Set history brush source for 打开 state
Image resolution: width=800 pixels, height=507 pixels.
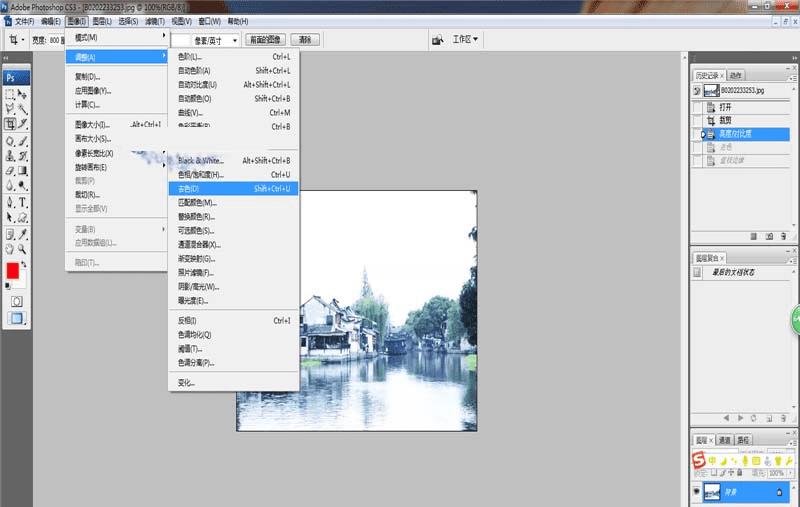(696, 108)
